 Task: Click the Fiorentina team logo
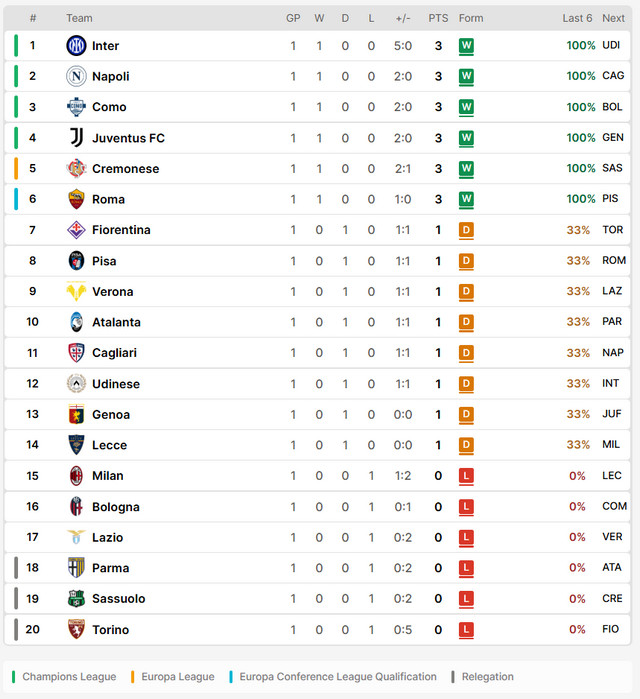(x=77, y=230)
